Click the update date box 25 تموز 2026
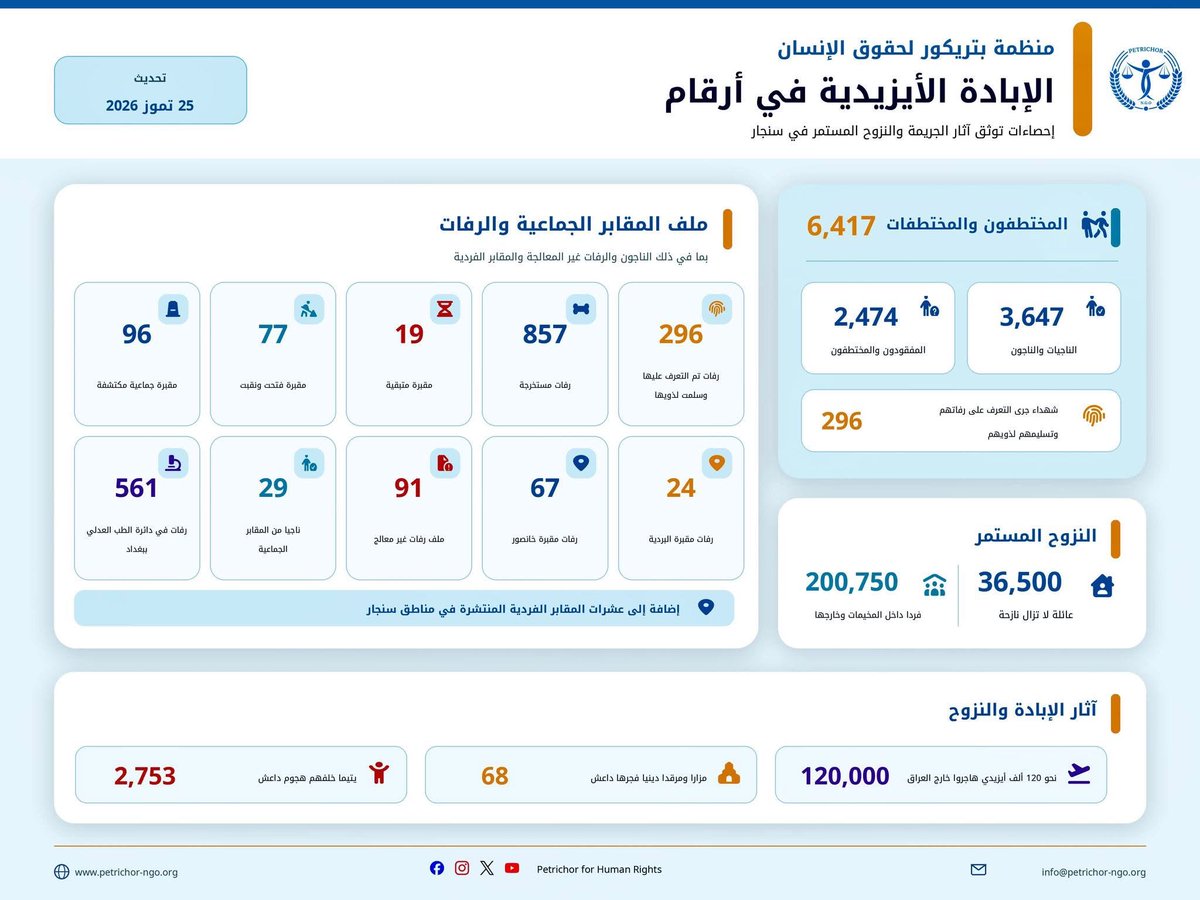The height and width of the screenshot is (900, 1200). tap(150, 90)
